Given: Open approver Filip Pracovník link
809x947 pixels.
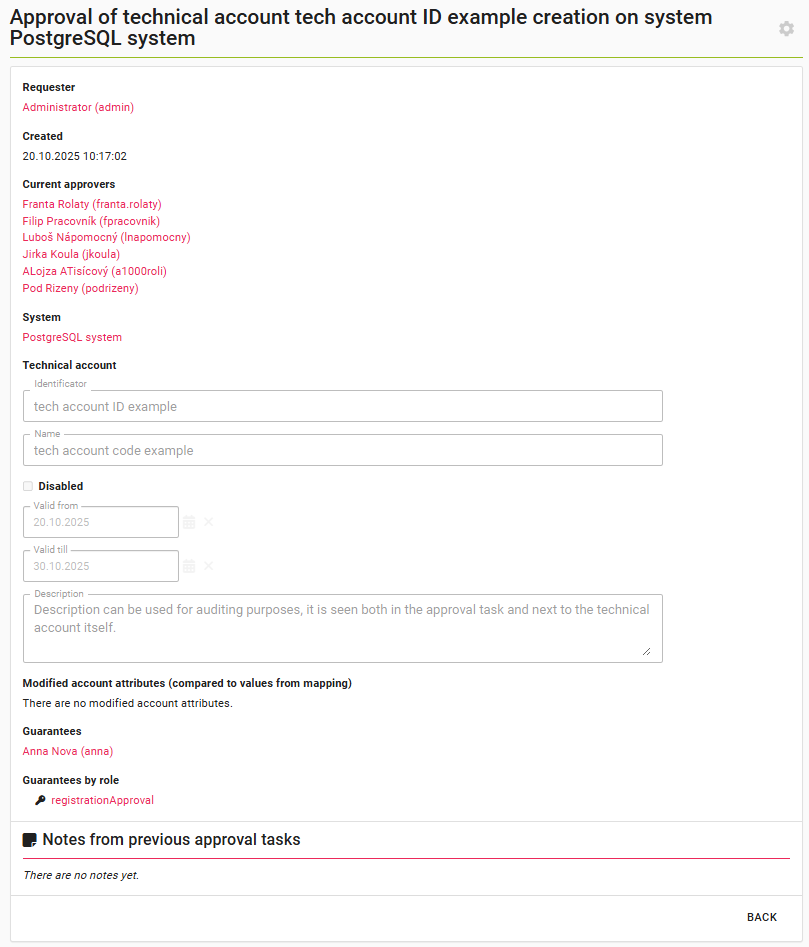Looking at the screenshot, I should (91, 221).
